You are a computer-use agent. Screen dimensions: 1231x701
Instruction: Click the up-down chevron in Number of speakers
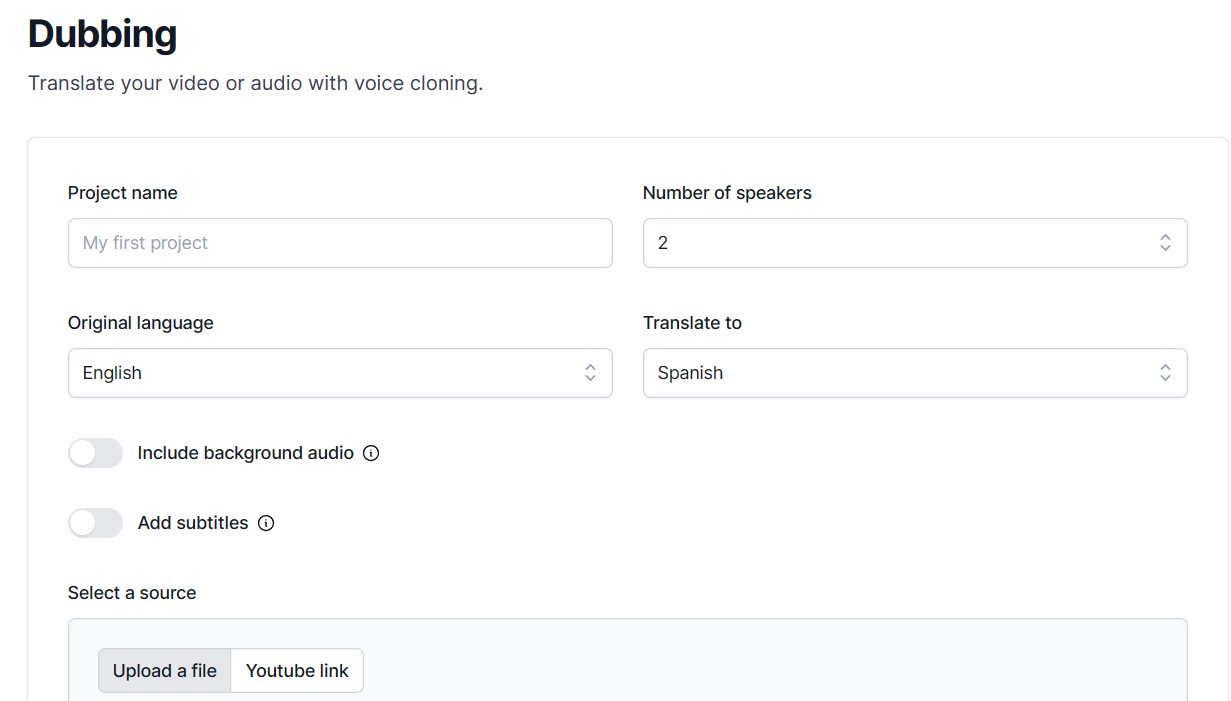[1165, 243]
